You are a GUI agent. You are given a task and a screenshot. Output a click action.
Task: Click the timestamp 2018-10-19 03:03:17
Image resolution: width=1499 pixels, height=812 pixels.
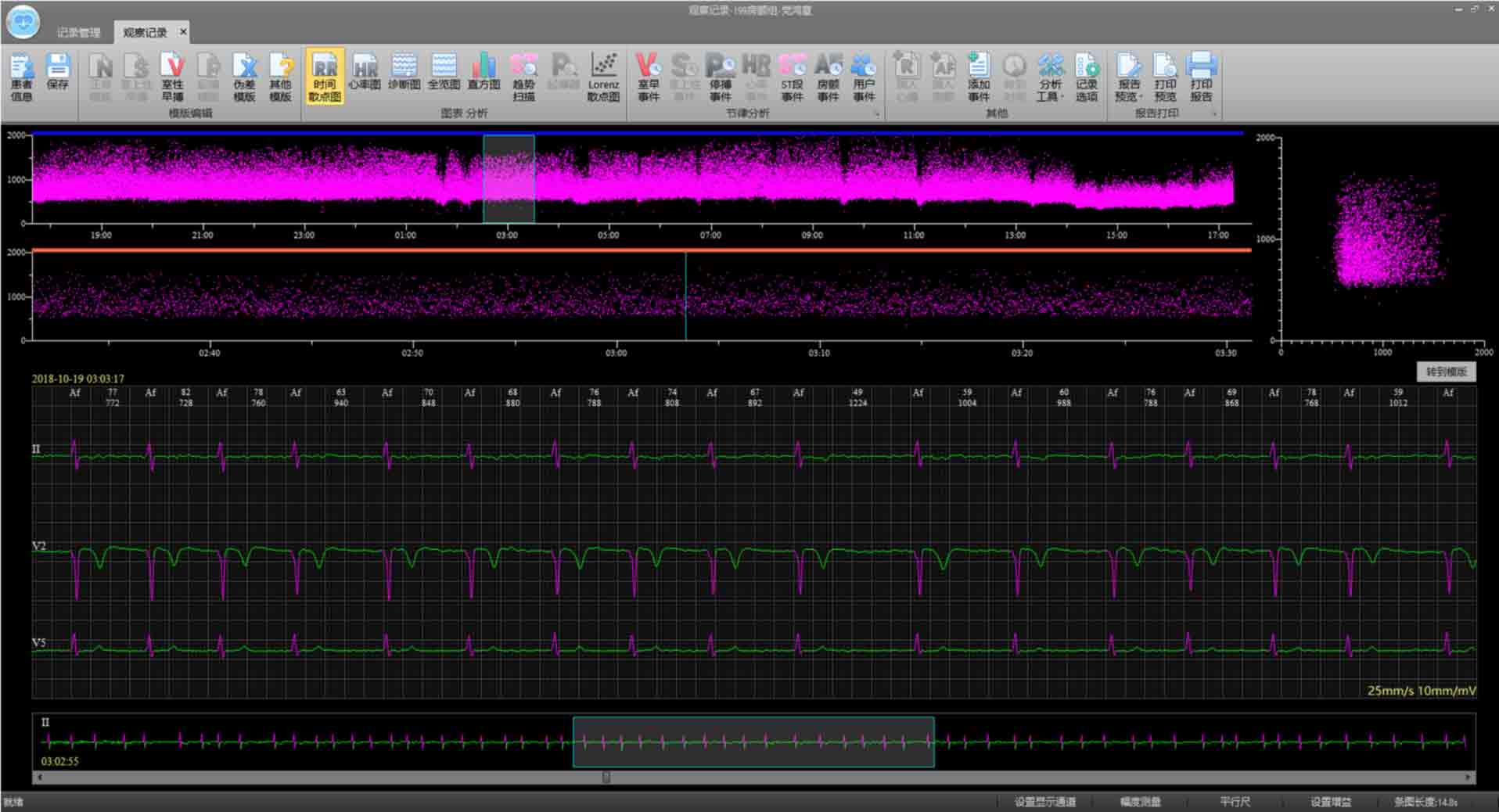(x=77, y=379)
